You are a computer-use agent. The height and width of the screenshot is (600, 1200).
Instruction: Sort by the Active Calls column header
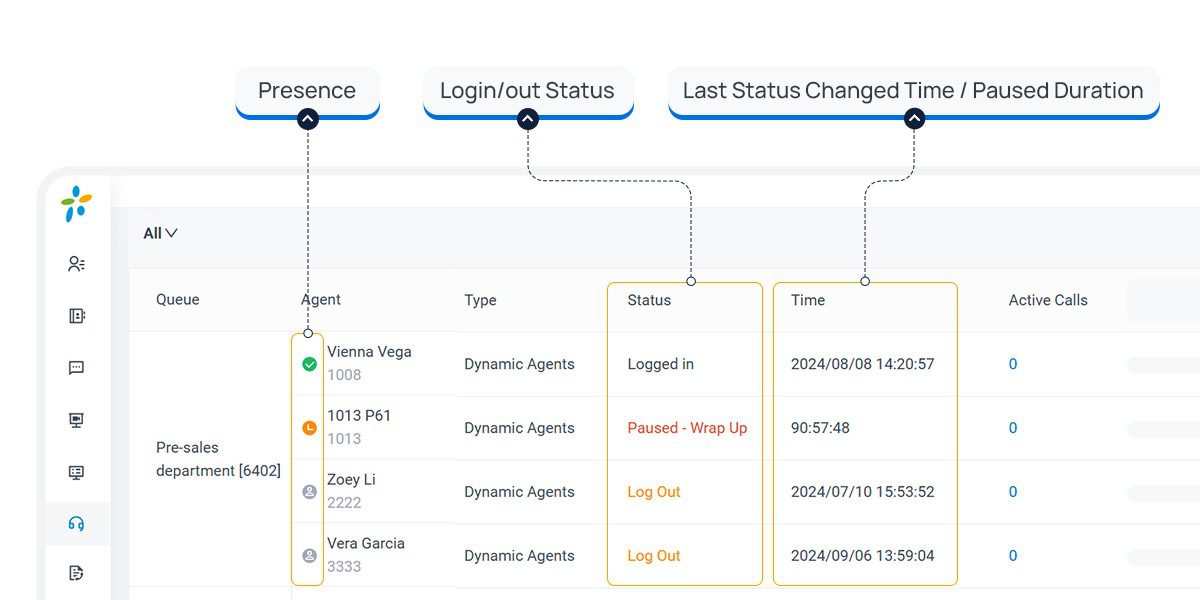pyautogui.click(x=1048, y=300)
